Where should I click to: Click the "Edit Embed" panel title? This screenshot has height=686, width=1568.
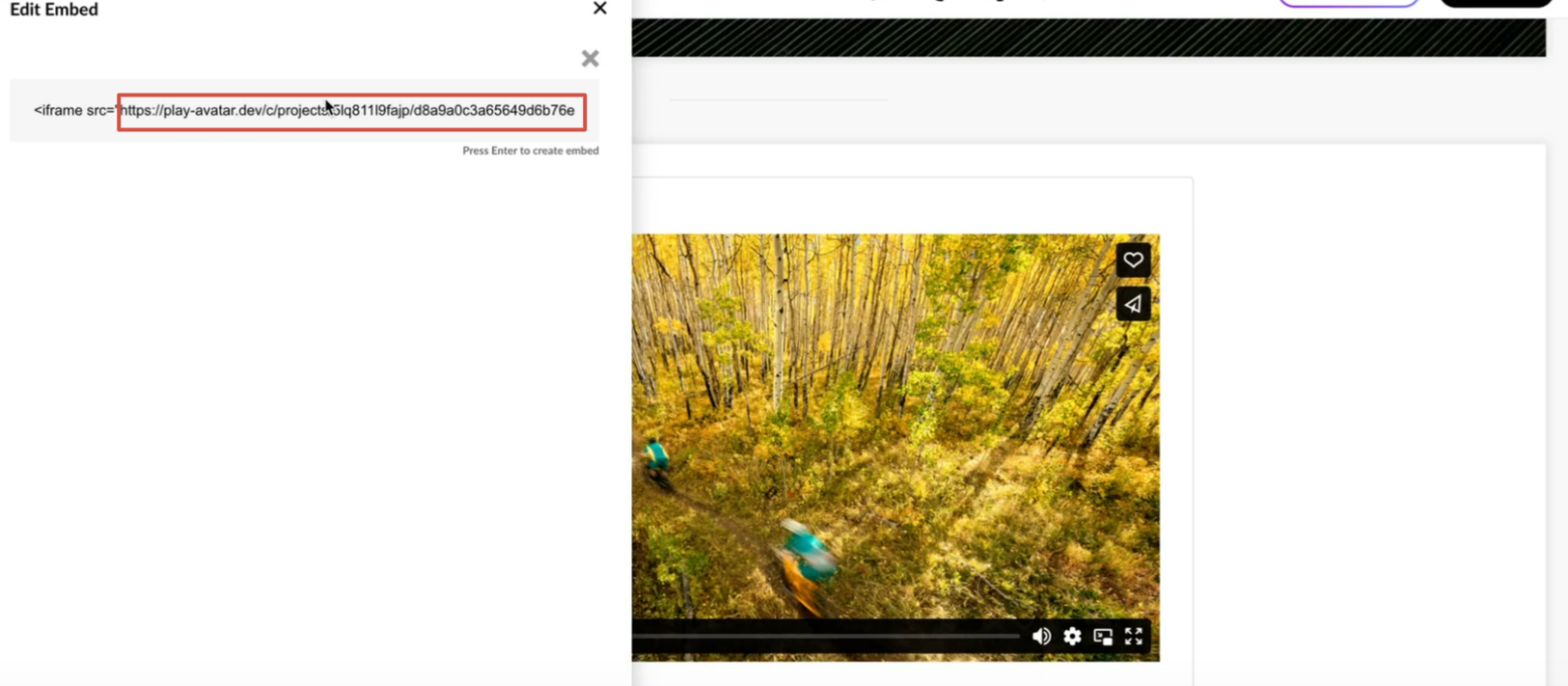(x=54, y=10)
